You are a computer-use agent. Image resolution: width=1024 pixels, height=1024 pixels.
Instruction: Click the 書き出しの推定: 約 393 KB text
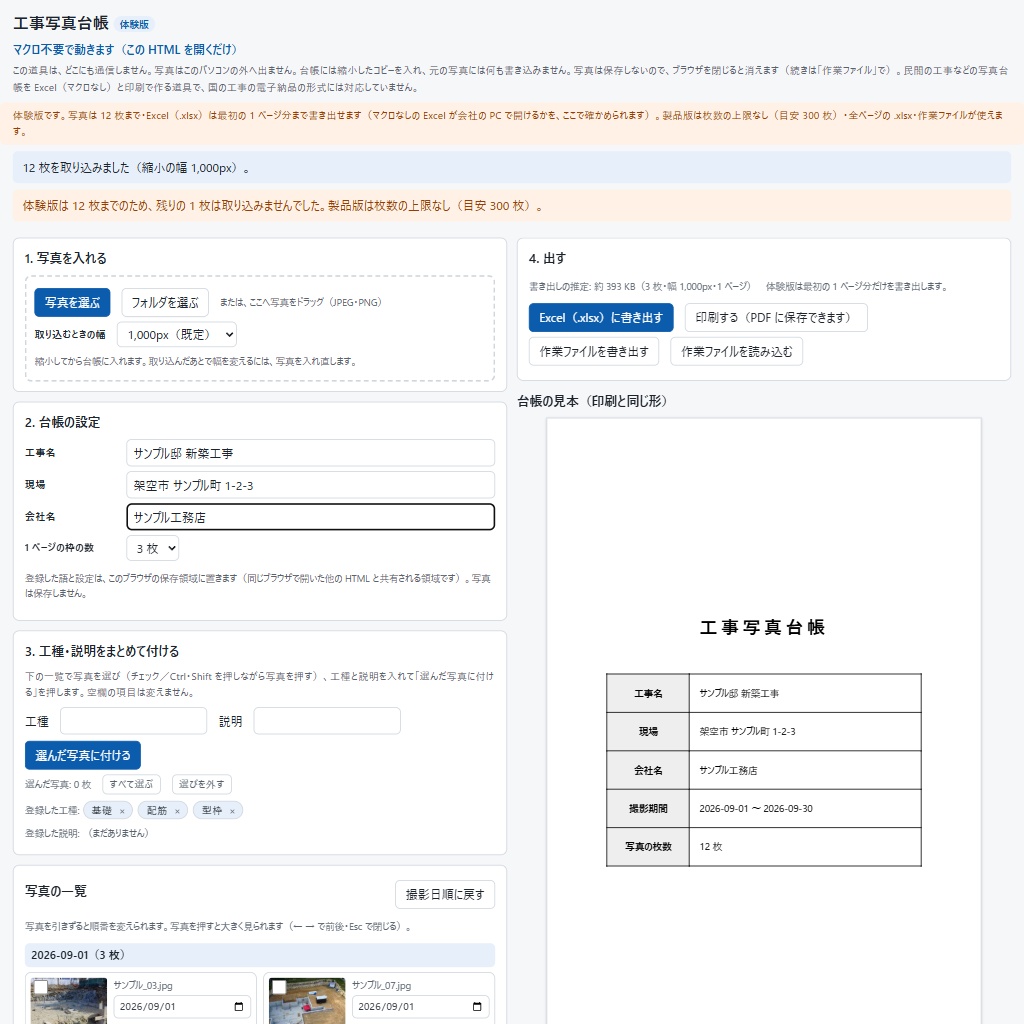[x=640, y=286]
